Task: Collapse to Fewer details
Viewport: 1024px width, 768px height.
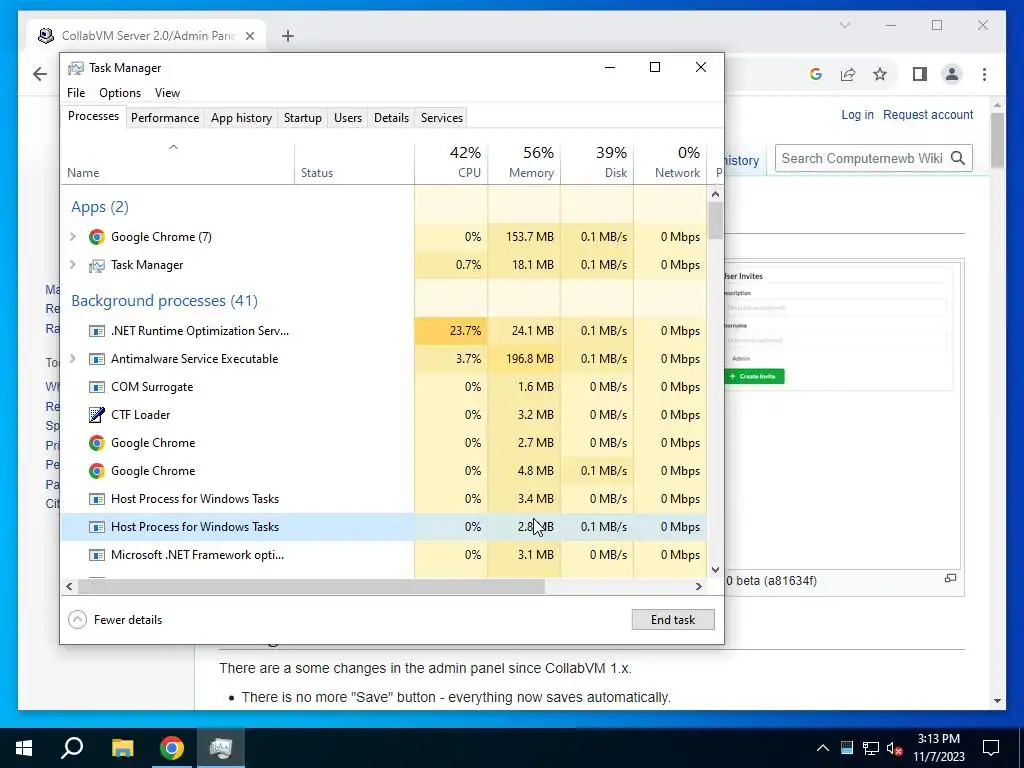Action: coord(115,620)
